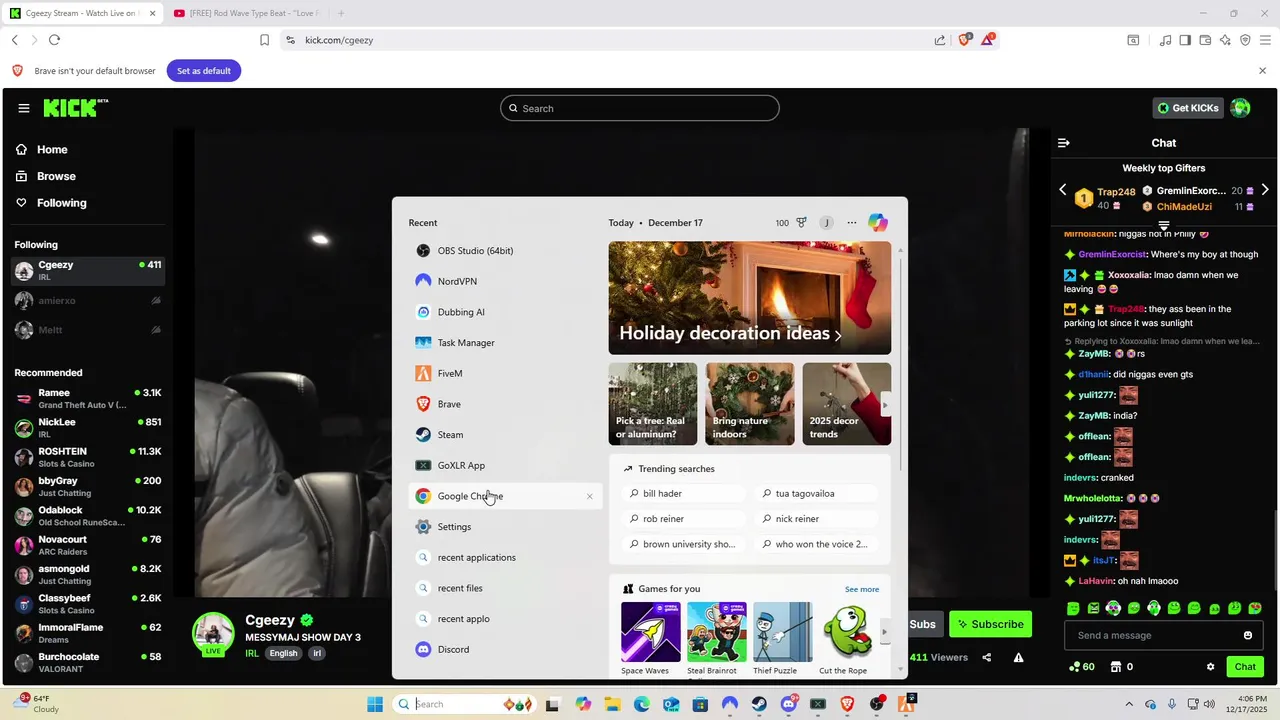1280x720 pixels.
Task: Open the Brave main menu button
Action: [1266, 40]
